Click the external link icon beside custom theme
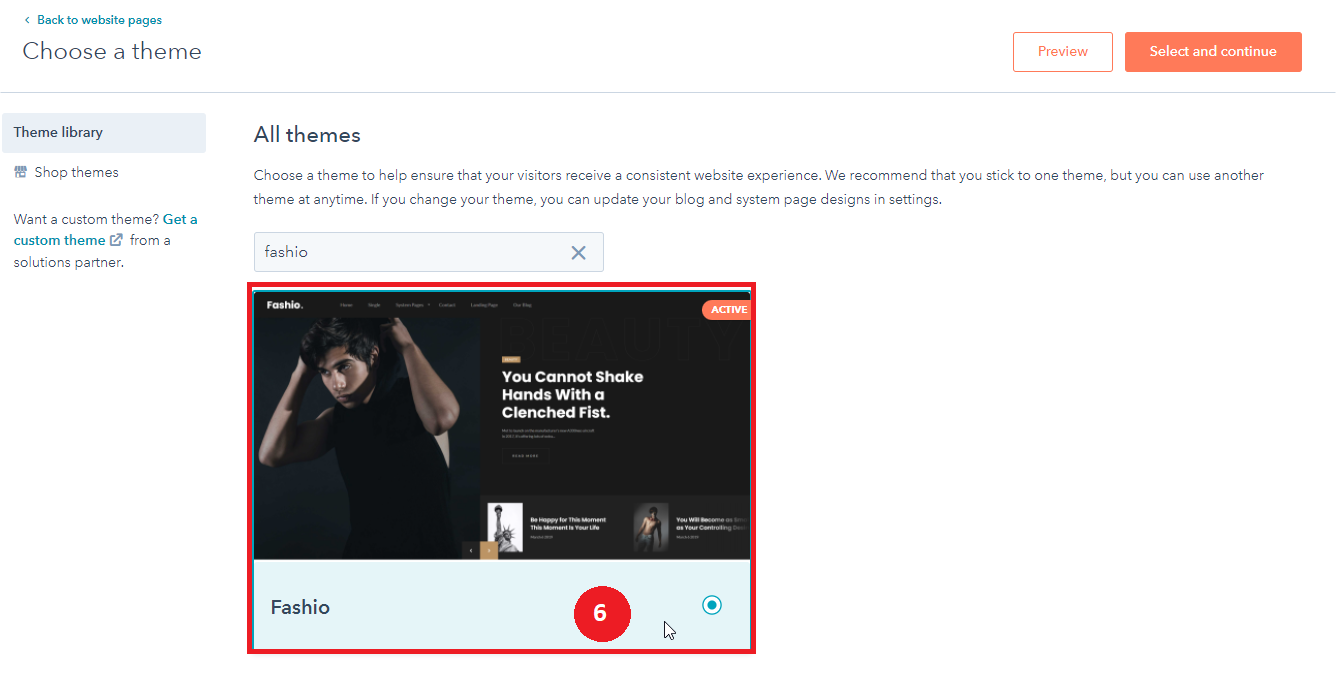1336x676 pixels. pos(117,240)
